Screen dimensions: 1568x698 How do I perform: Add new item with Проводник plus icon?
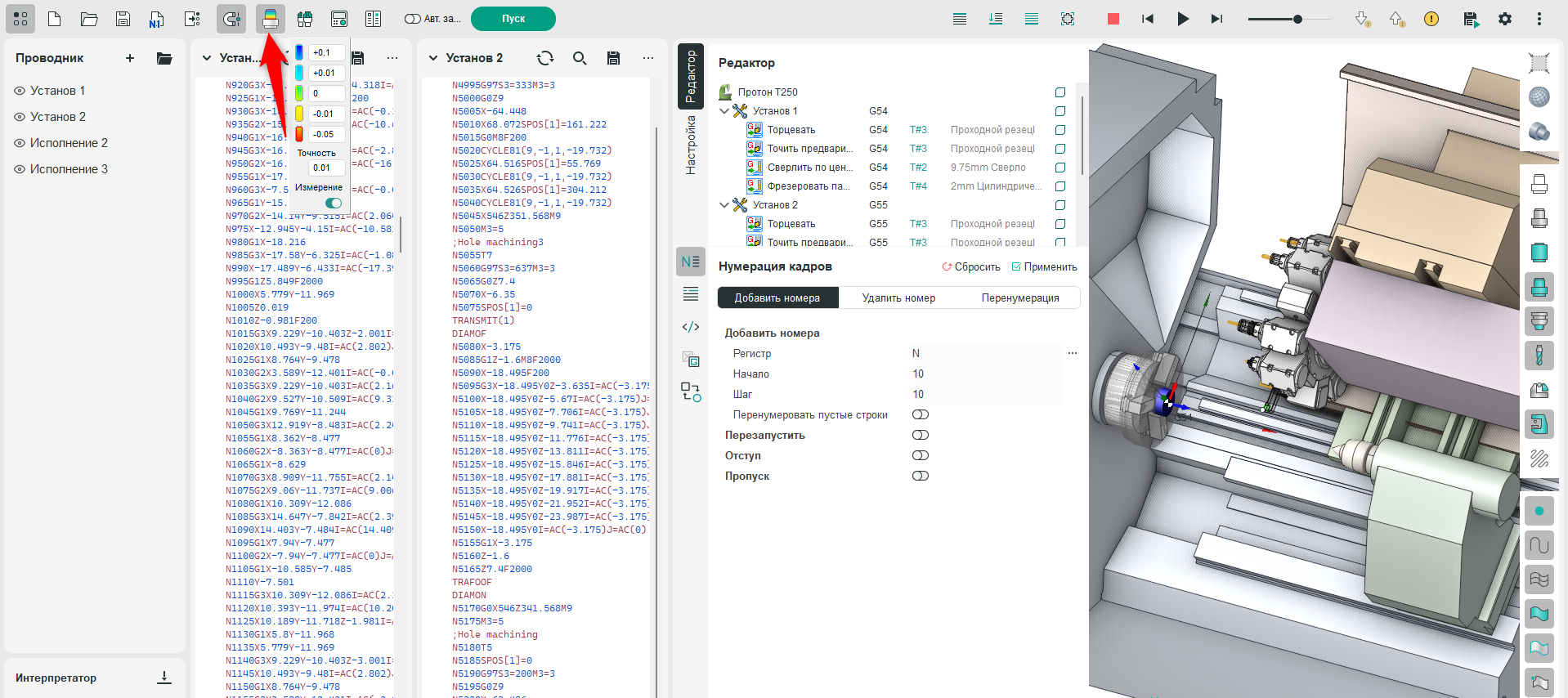[x=130, y=58]
